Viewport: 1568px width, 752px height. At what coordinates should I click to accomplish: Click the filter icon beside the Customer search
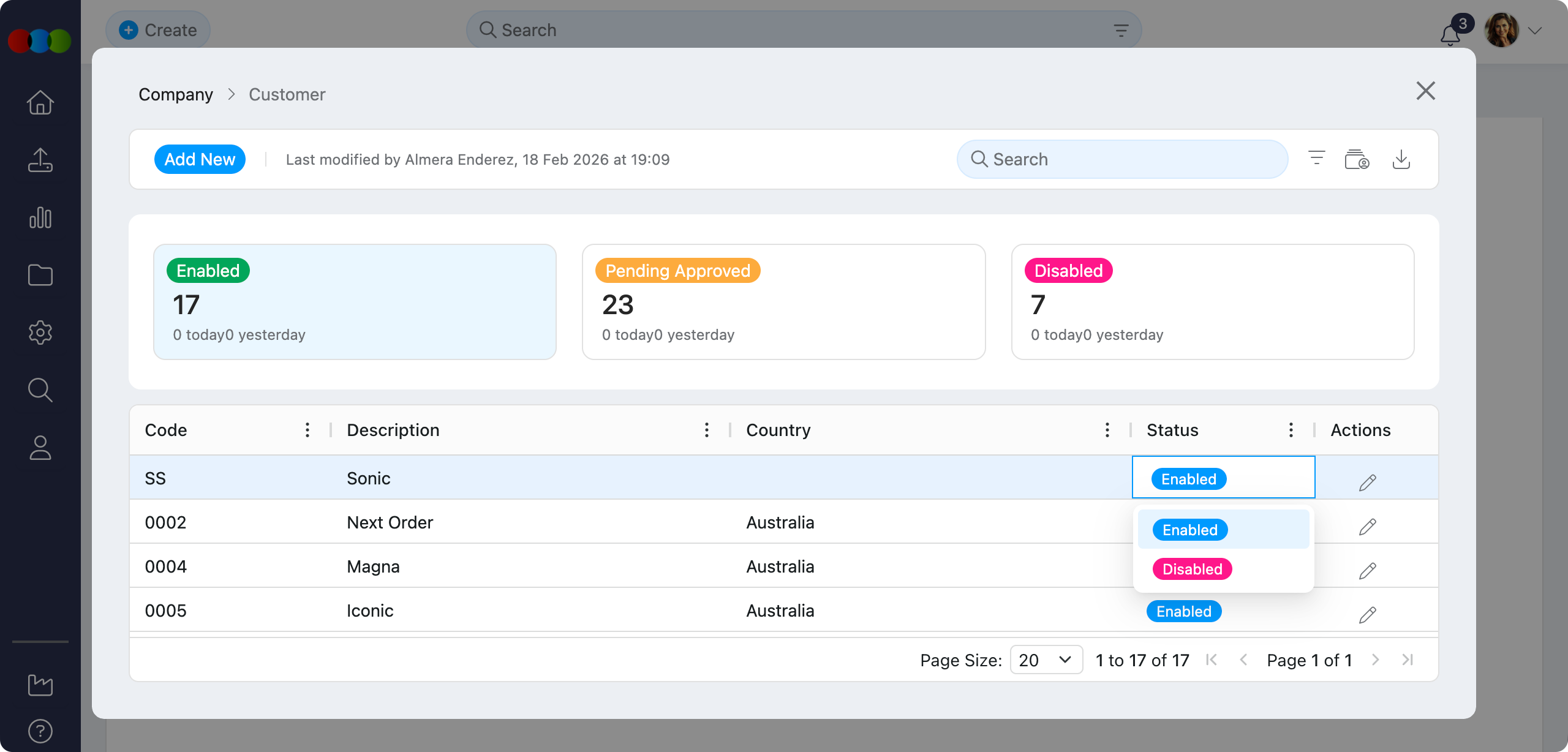click(1316, 158)
